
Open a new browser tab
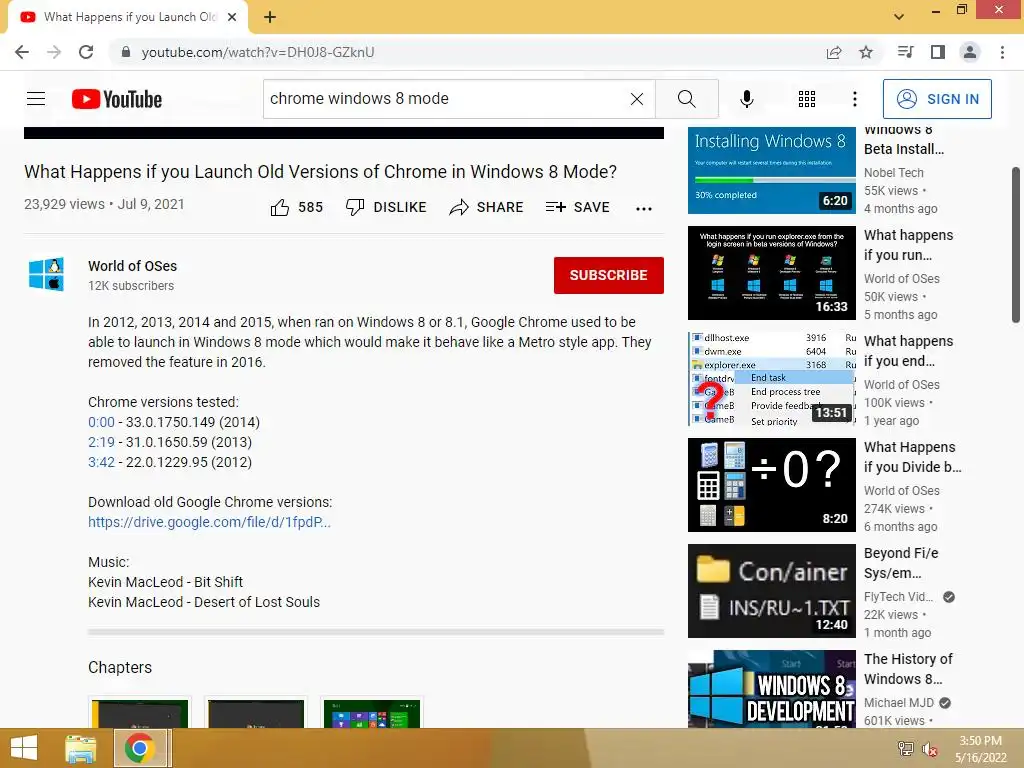click(270, 17)
